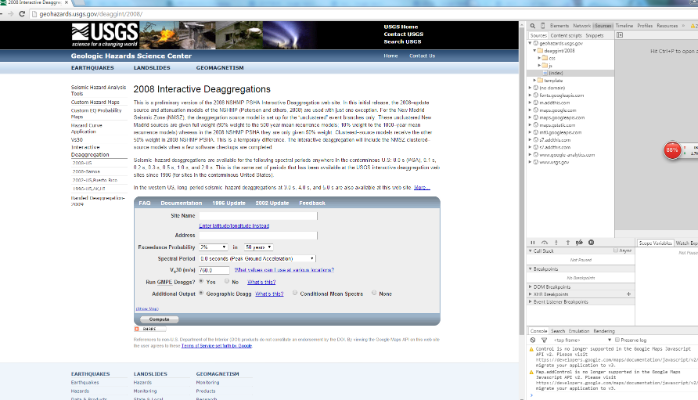Click the page icon in the address bar
The image size is (698, 400).
click(34, 14)
